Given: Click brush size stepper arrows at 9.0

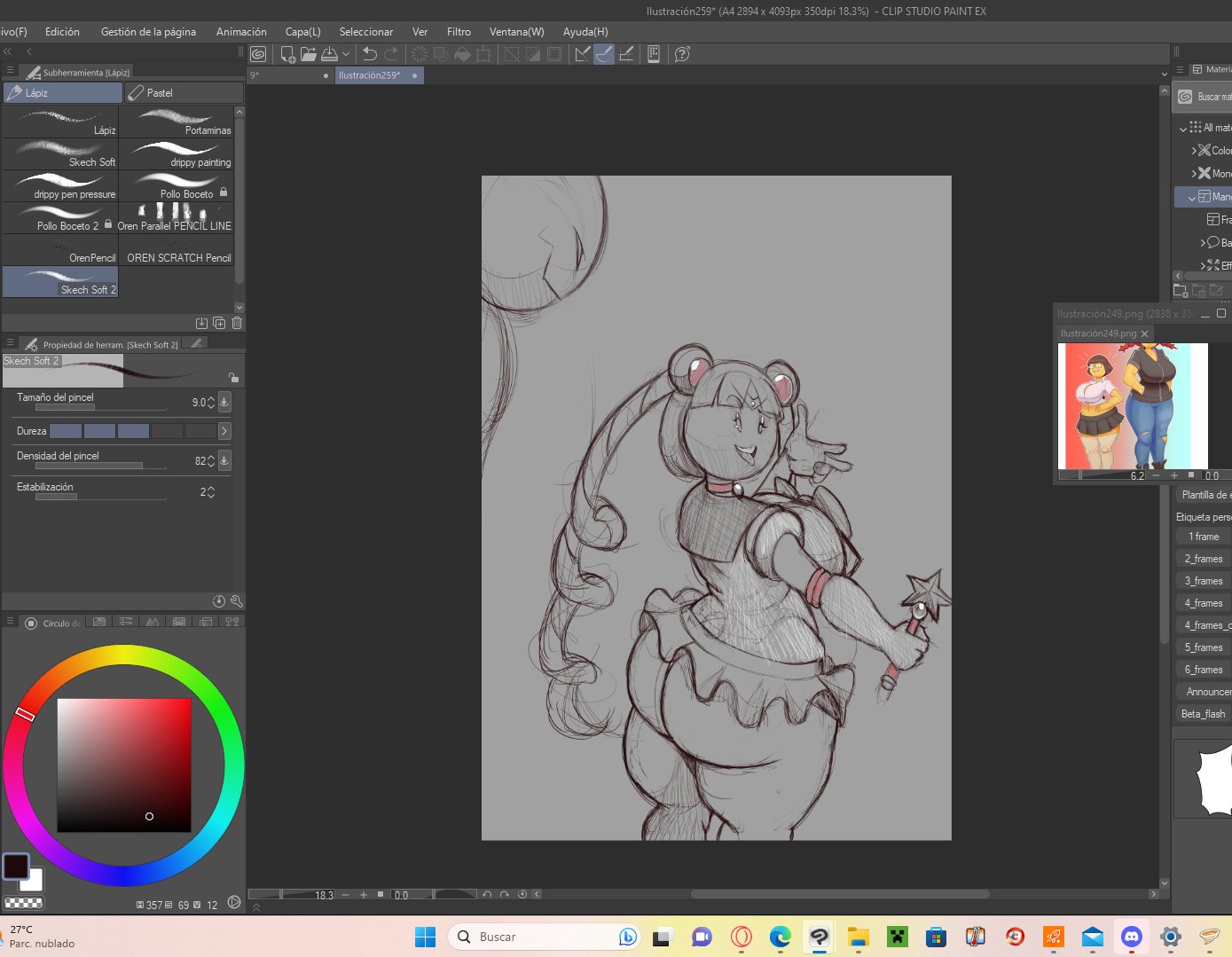Looking at the screenshot, I should [x=211, y=403].
